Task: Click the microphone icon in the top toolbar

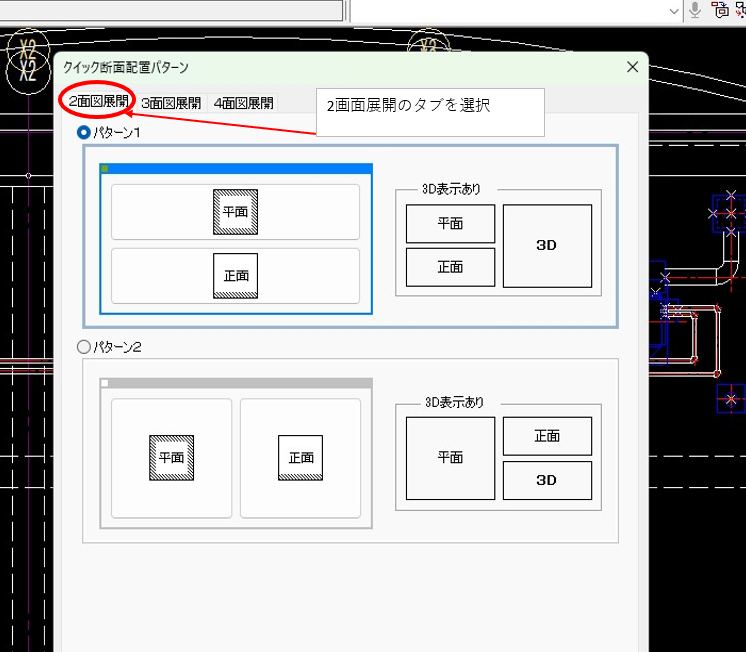Action: coord(695,10)
